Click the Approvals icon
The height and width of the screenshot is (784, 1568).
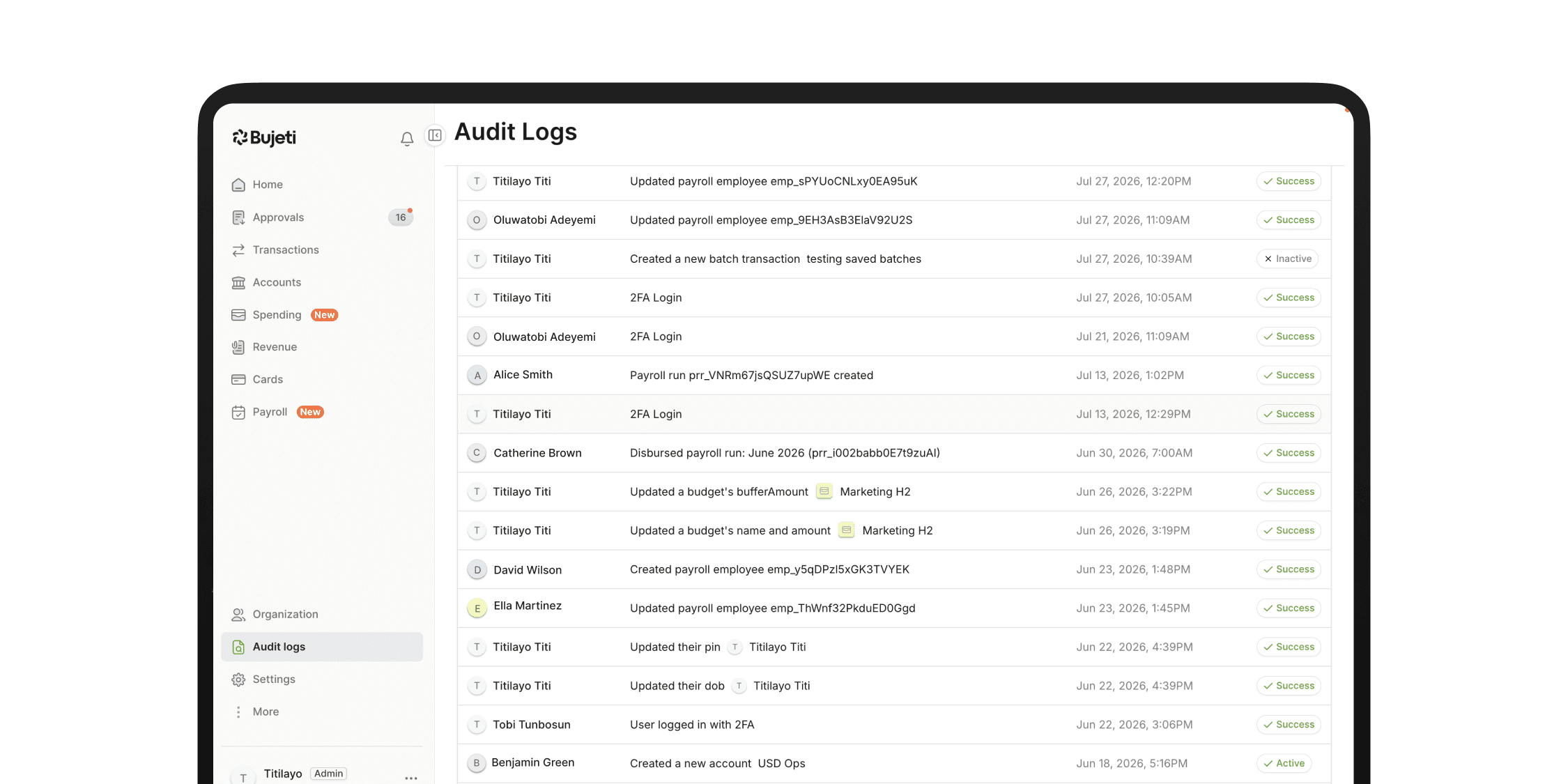point(238,217)
